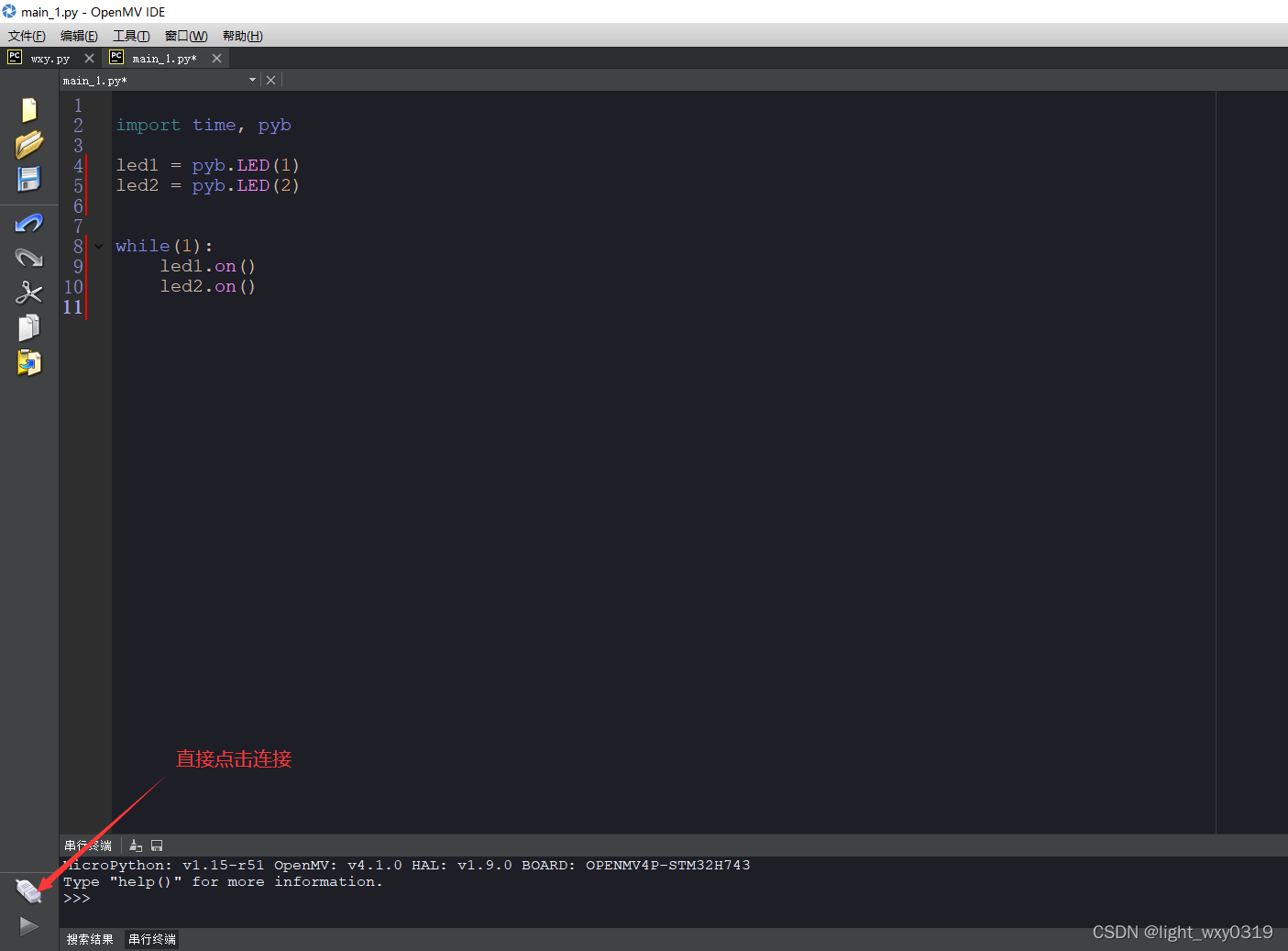Close the main_1.py* tab

(x=216, y=58)
